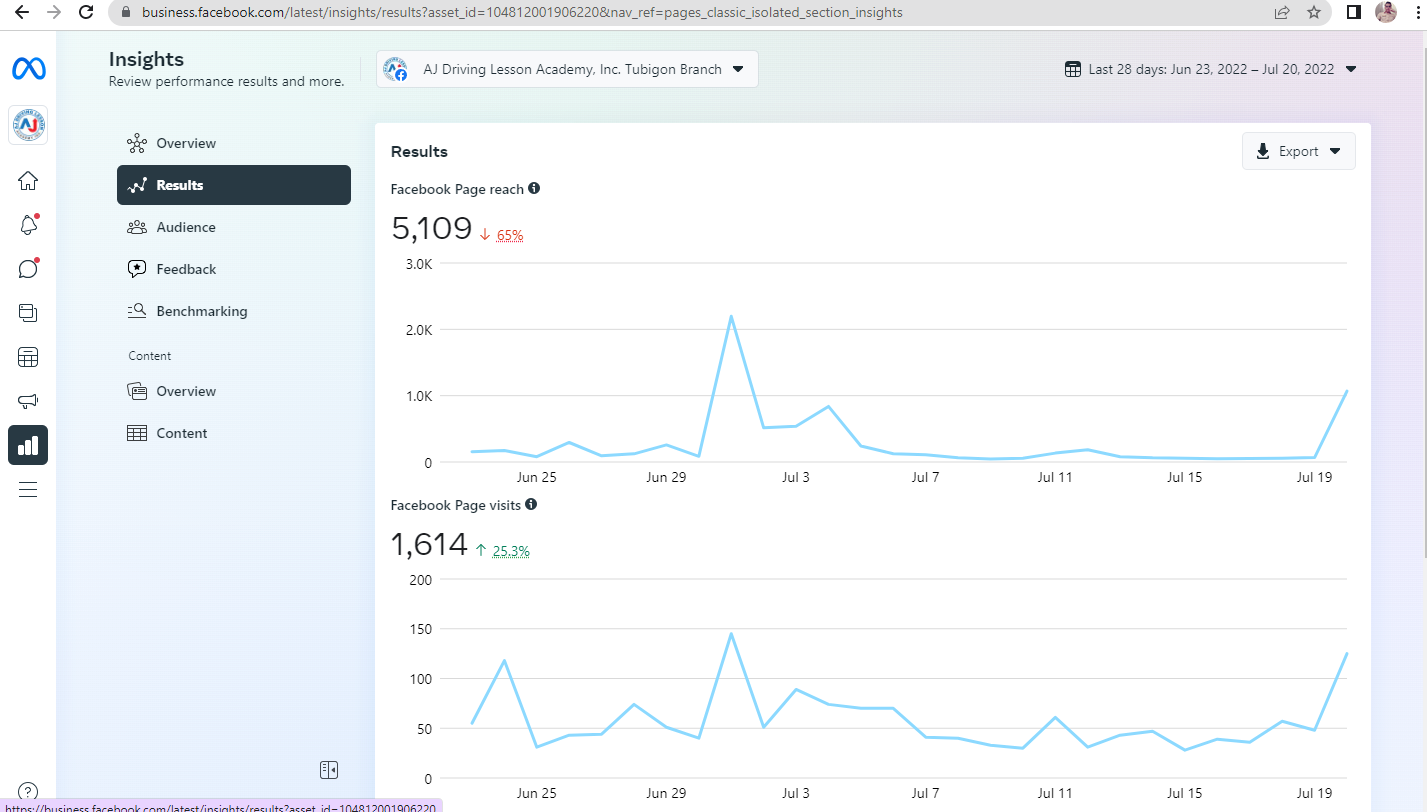Expand the AJ Driving Lesson Academy page selector

[x=567, y=69]
